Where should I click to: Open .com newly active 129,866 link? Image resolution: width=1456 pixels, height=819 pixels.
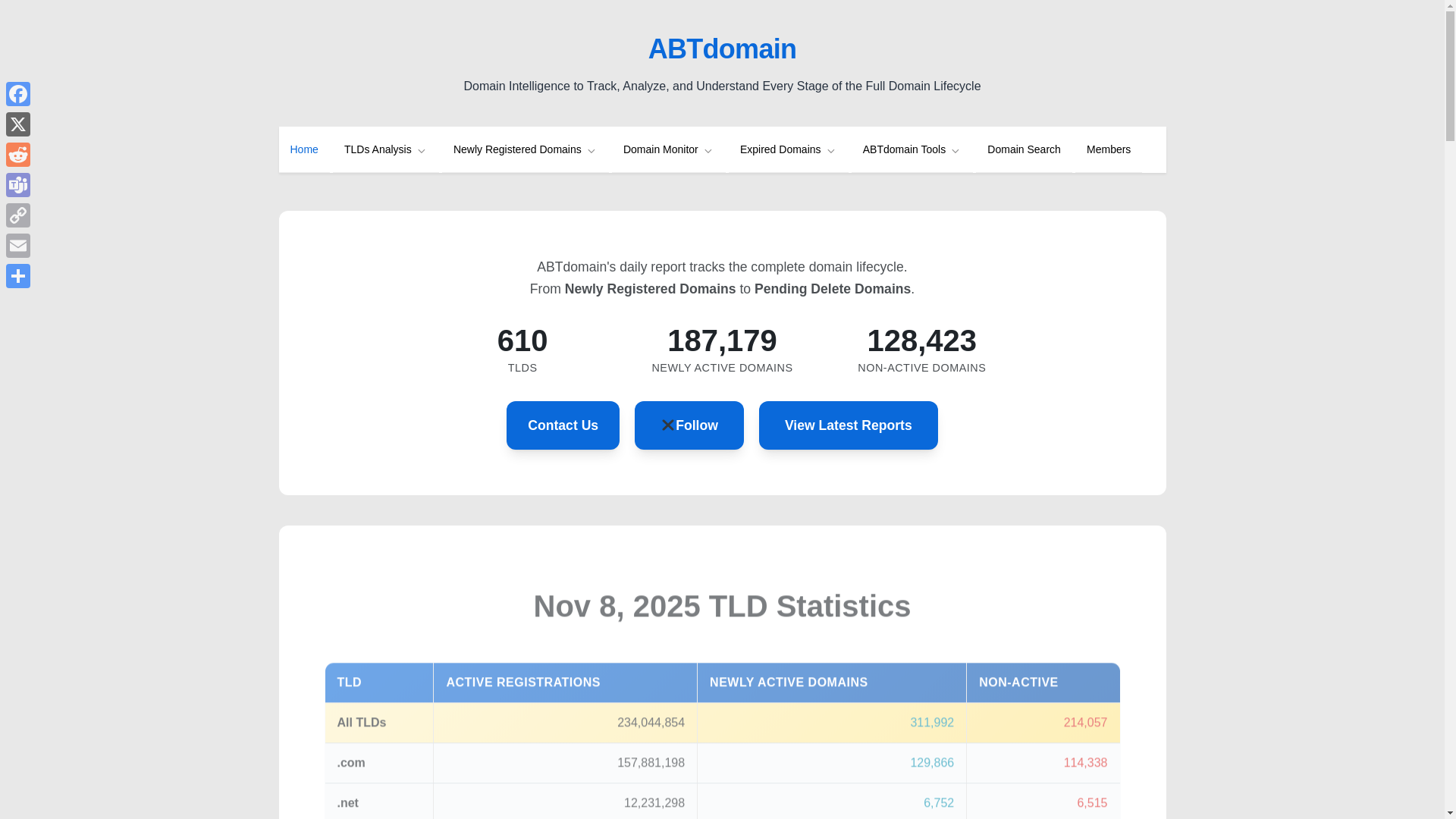[932, 763]
